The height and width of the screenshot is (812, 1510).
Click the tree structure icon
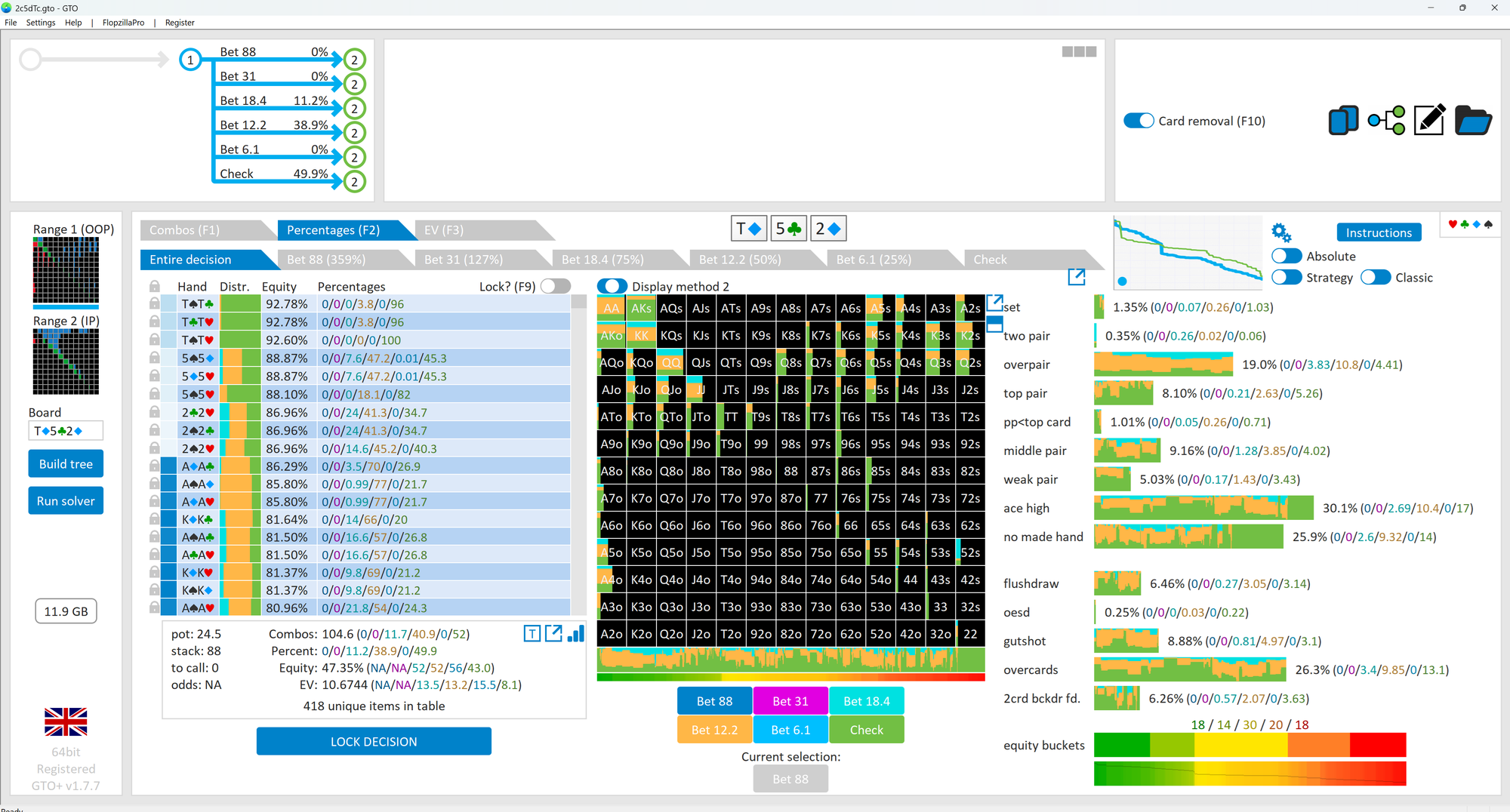(1386, 121)
